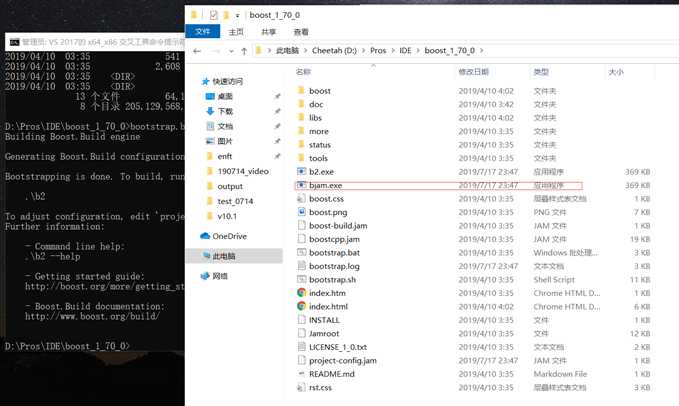This screenshot has height=406, width=679.
Task: Expand the chevron after boost_1_70_0 in address bar
Action: pyautogui.click(x=481, y=51)
